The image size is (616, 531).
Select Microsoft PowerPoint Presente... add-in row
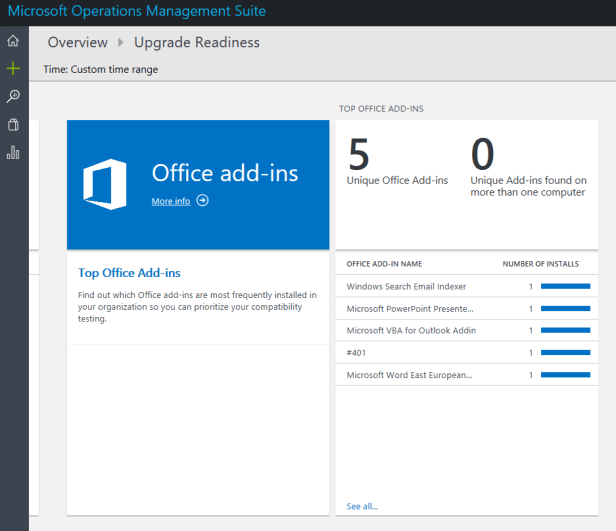pos(409,308)
